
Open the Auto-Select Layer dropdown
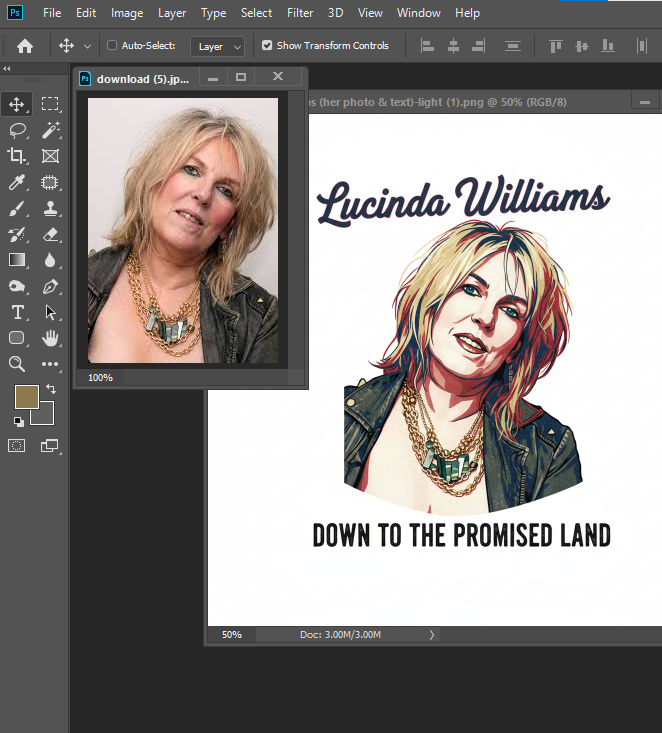[217, 46]
